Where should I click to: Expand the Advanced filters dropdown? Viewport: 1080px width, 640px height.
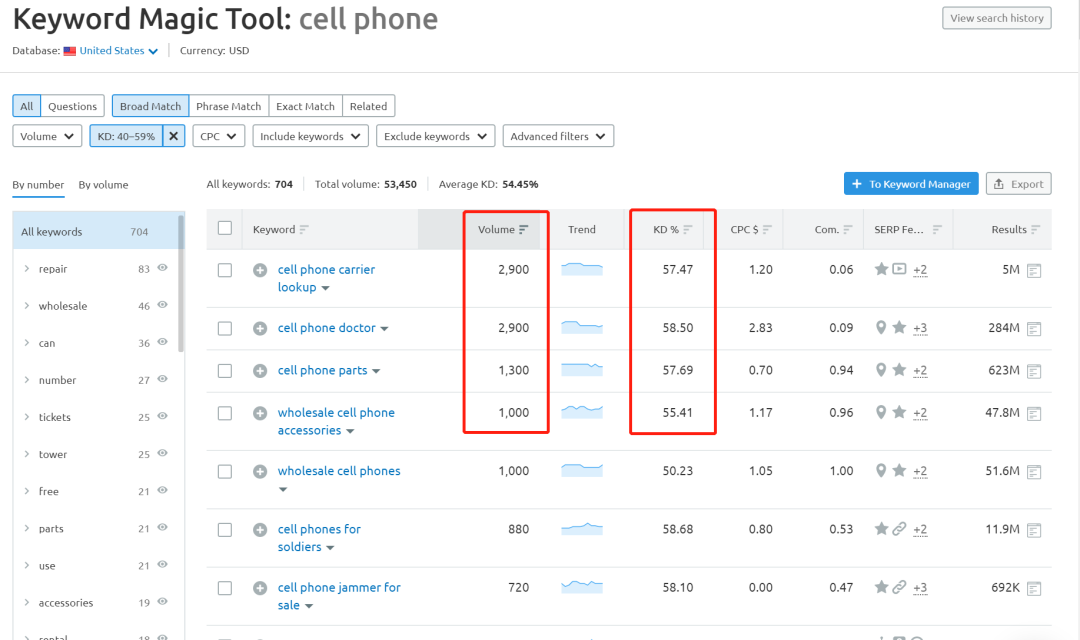pos(558,136)
